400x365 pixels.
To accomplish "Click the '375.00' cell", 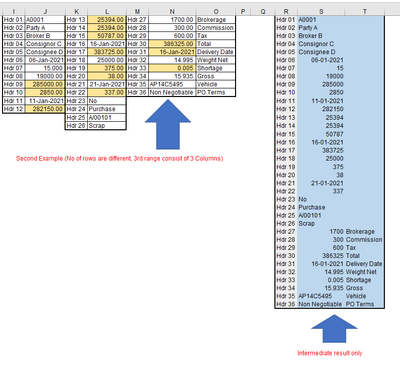I will [107, 68].
